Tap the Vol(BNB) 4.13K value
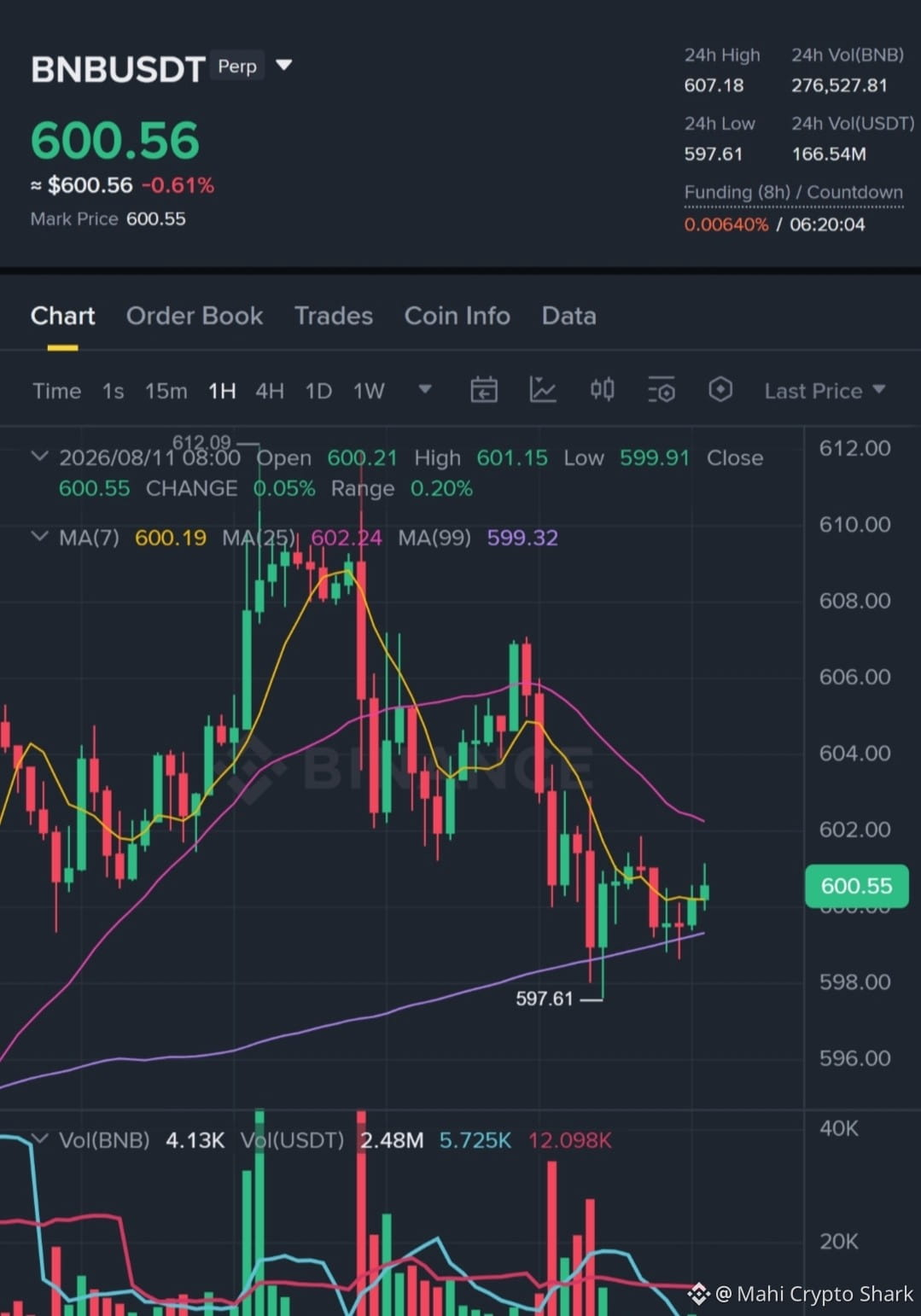This screenshot has height=1316, width=921. [195, 1140]
